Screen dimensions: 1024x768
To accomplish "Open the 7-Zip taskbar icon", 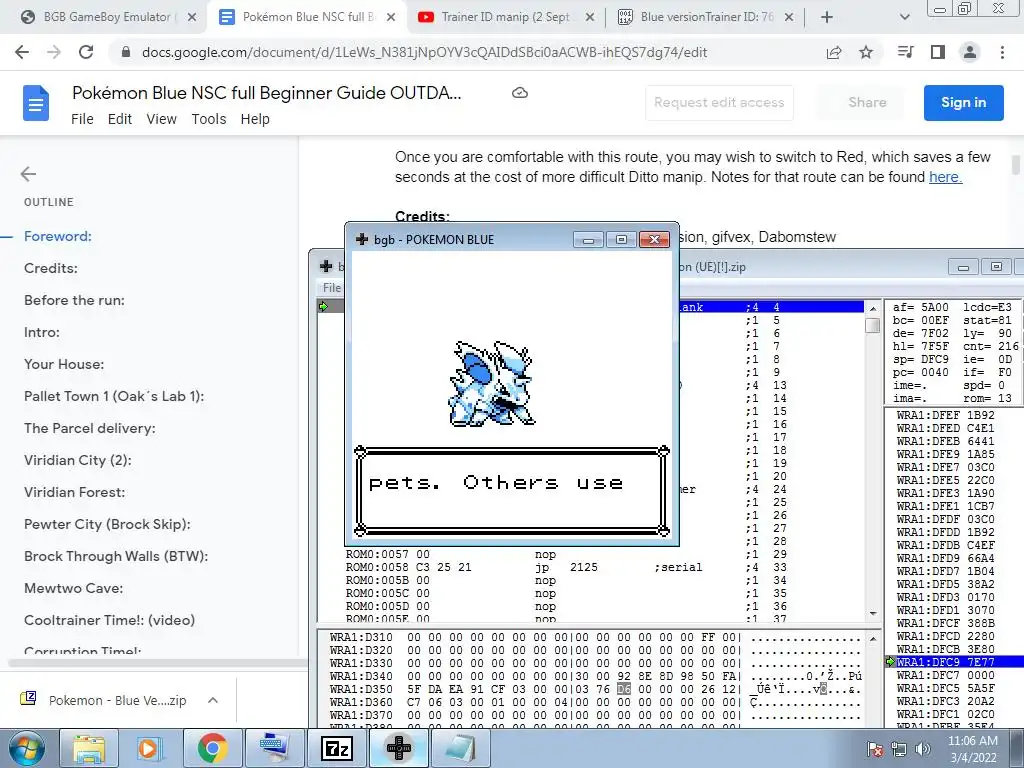I will pos(337,748).
